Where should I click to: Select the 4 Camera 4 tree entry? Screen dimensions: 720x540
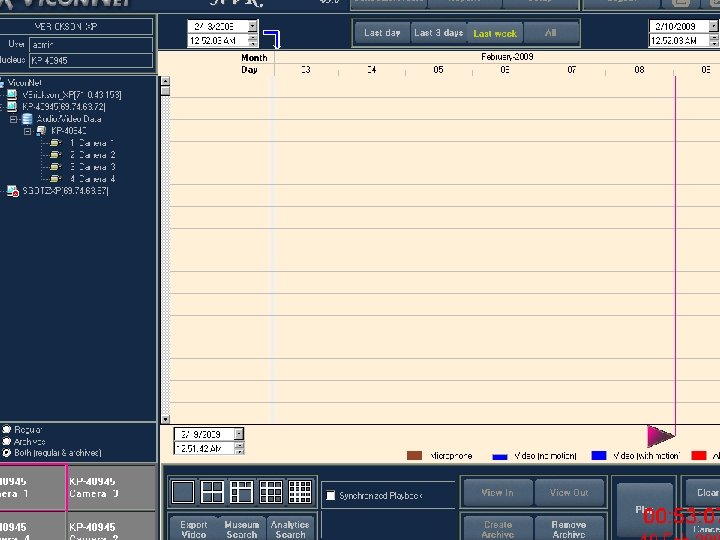[x=92, y=179]
